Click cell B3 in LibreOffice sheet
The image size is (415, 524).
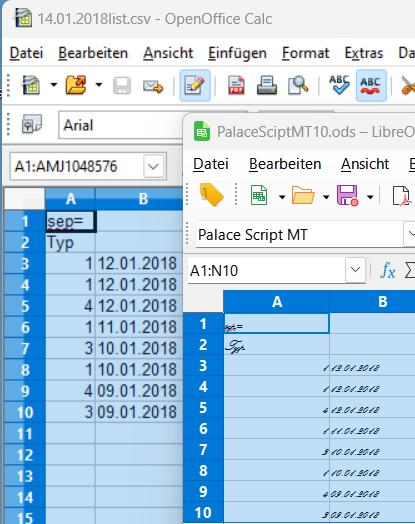pos(373,366)
